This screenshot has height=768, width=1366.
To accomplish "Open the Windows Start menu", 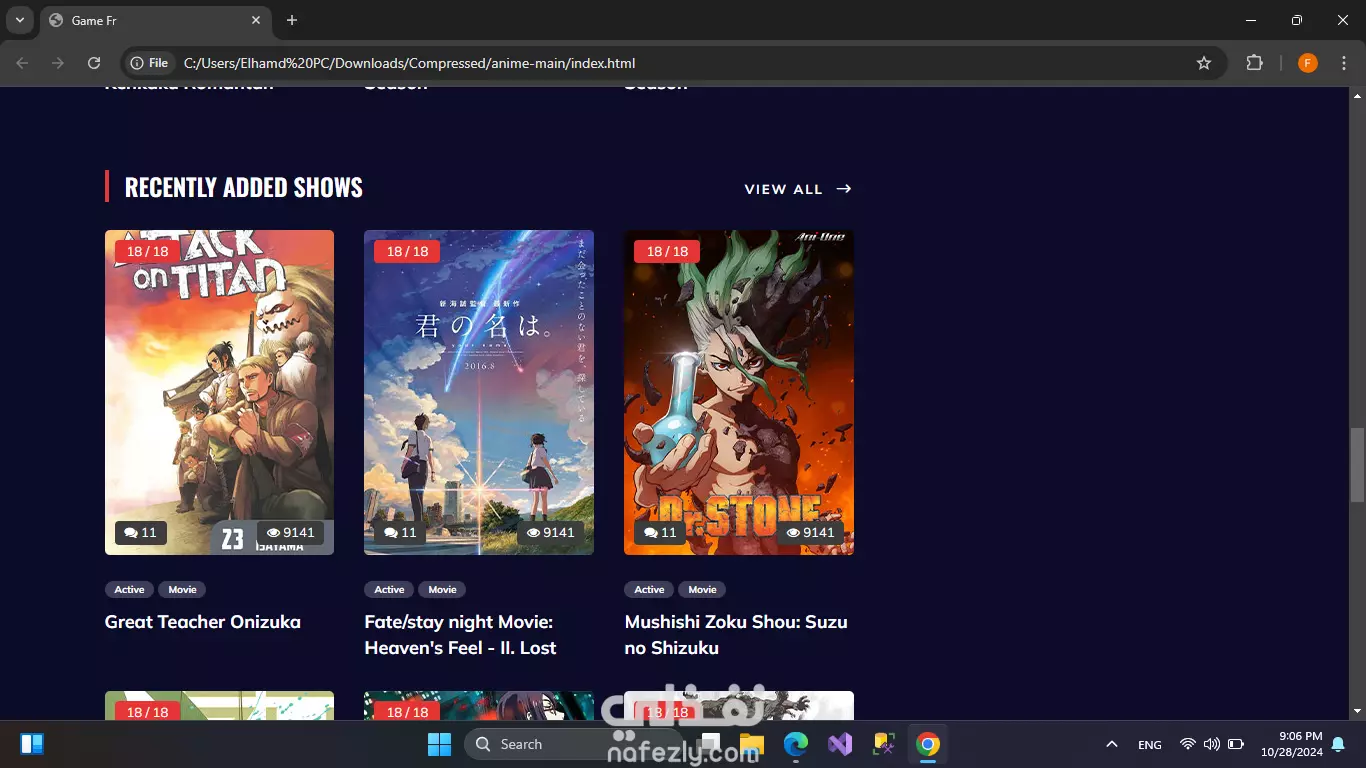I will (439, 744).
